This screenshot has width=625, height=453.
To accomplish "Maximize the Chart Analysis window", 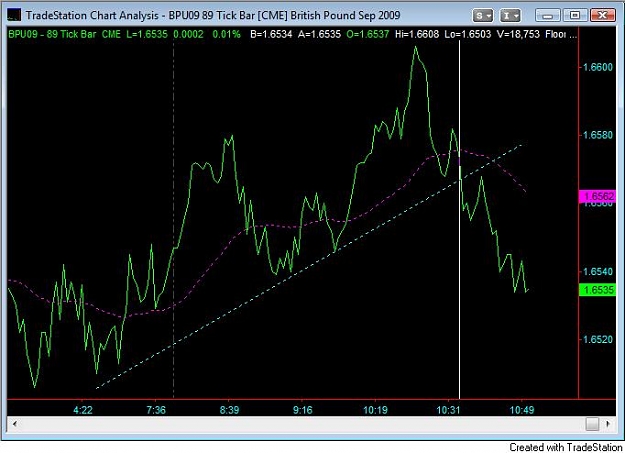I will [575, 16].
